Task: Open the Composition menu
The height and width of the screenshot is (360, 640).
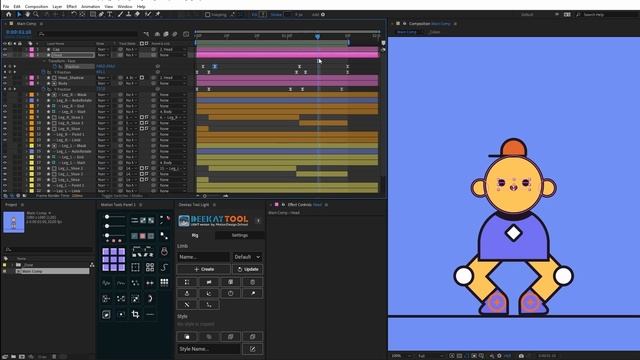Action: 36,7
